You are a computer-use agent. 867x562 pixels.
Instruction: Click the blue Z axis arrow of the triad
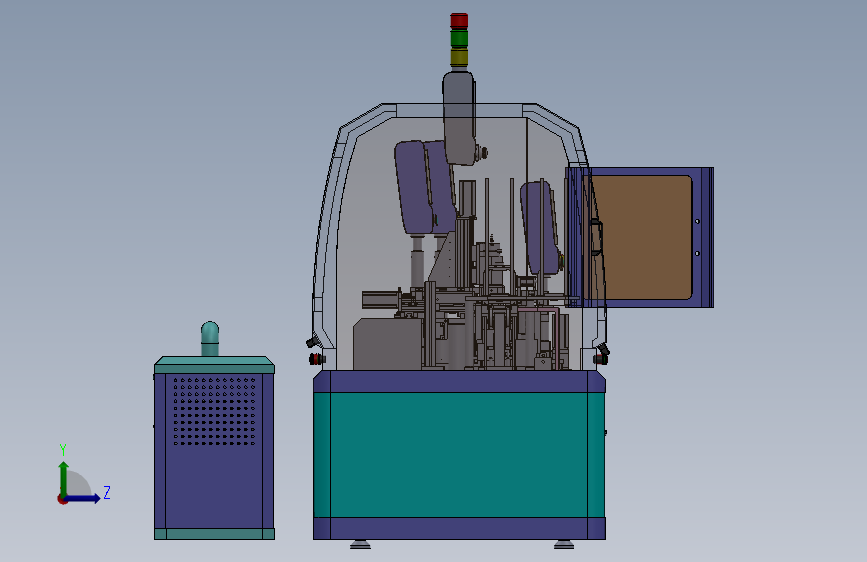point(83,498)
